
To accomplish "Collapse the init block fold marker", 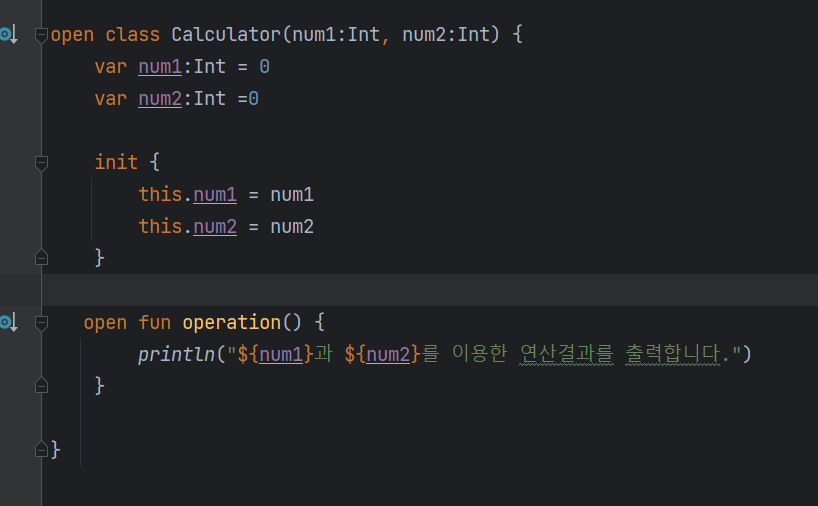I will tap(41, 163).
